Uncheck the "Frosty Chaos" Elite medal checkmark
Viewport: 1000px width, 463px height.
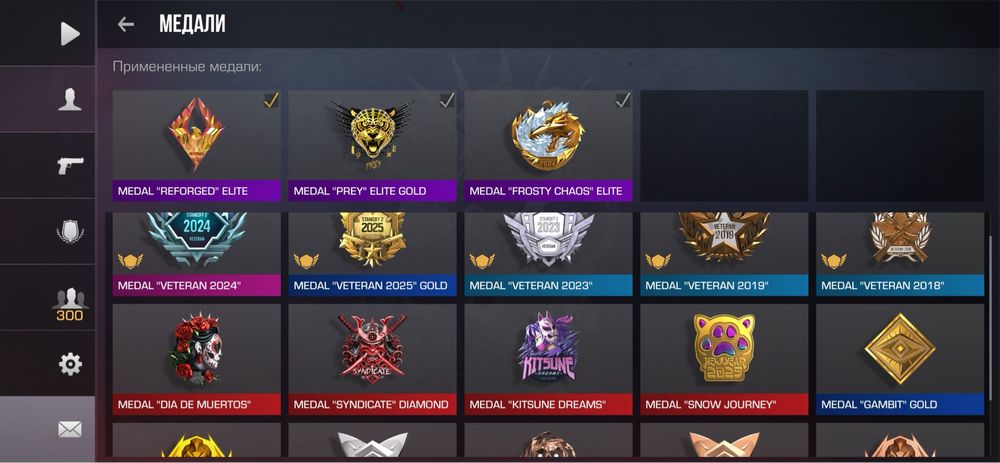coord(623,100)
